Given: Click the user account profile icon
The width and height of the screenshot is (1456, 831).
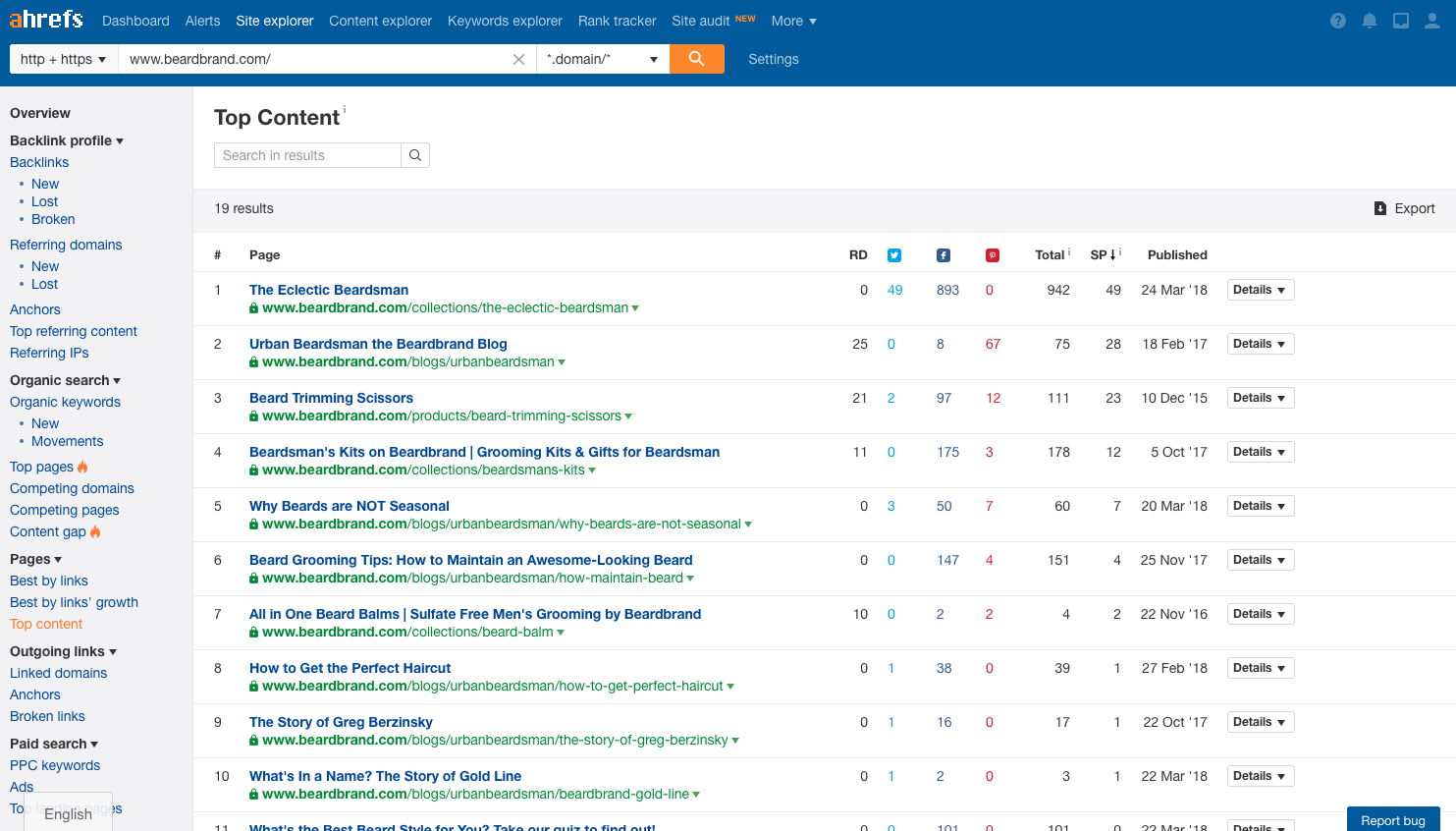Looking at the screenshot, I should click(1432, 21).
